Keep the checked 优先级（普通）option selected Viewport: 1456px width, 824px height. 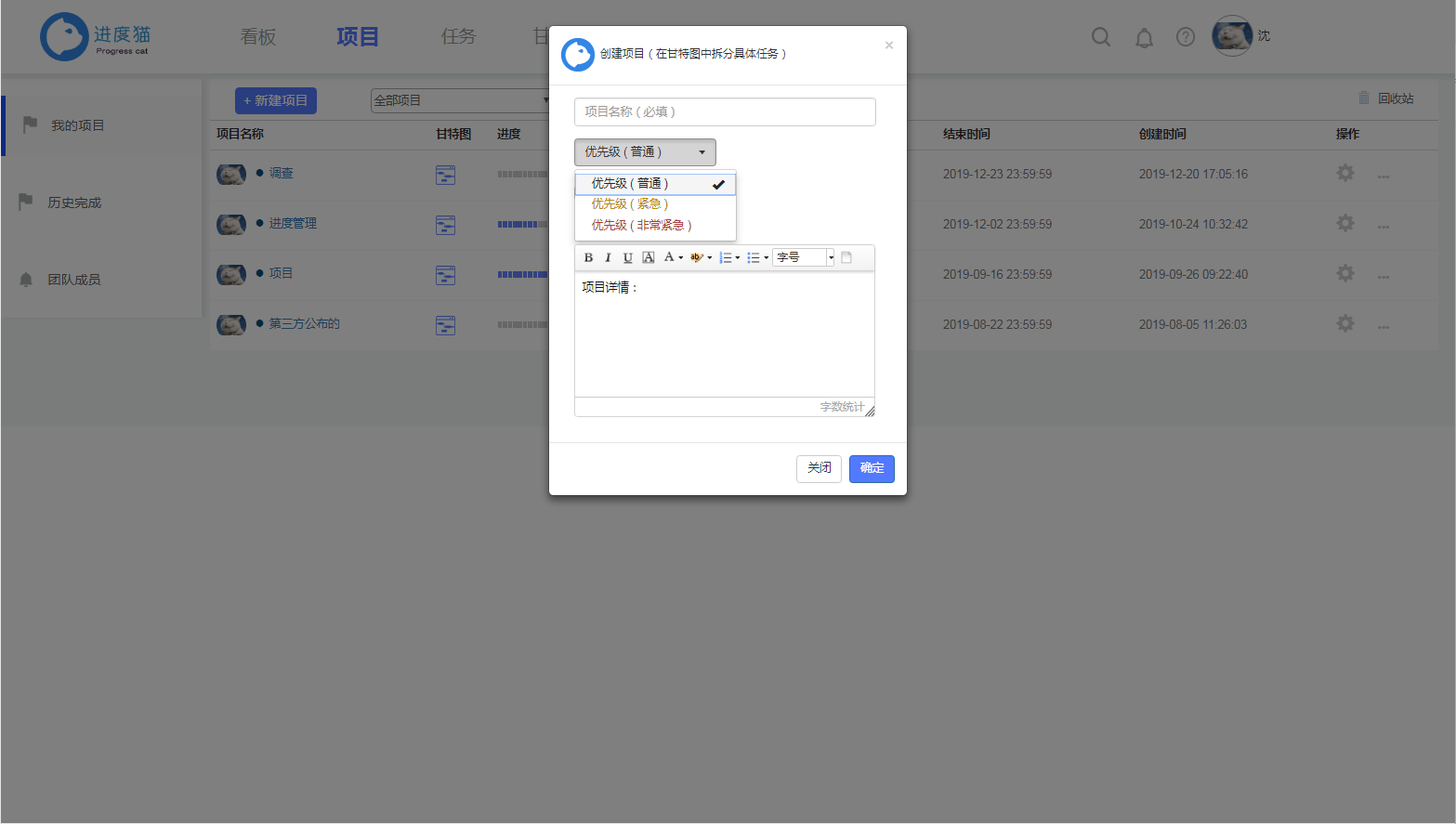(x=631, y=183)
